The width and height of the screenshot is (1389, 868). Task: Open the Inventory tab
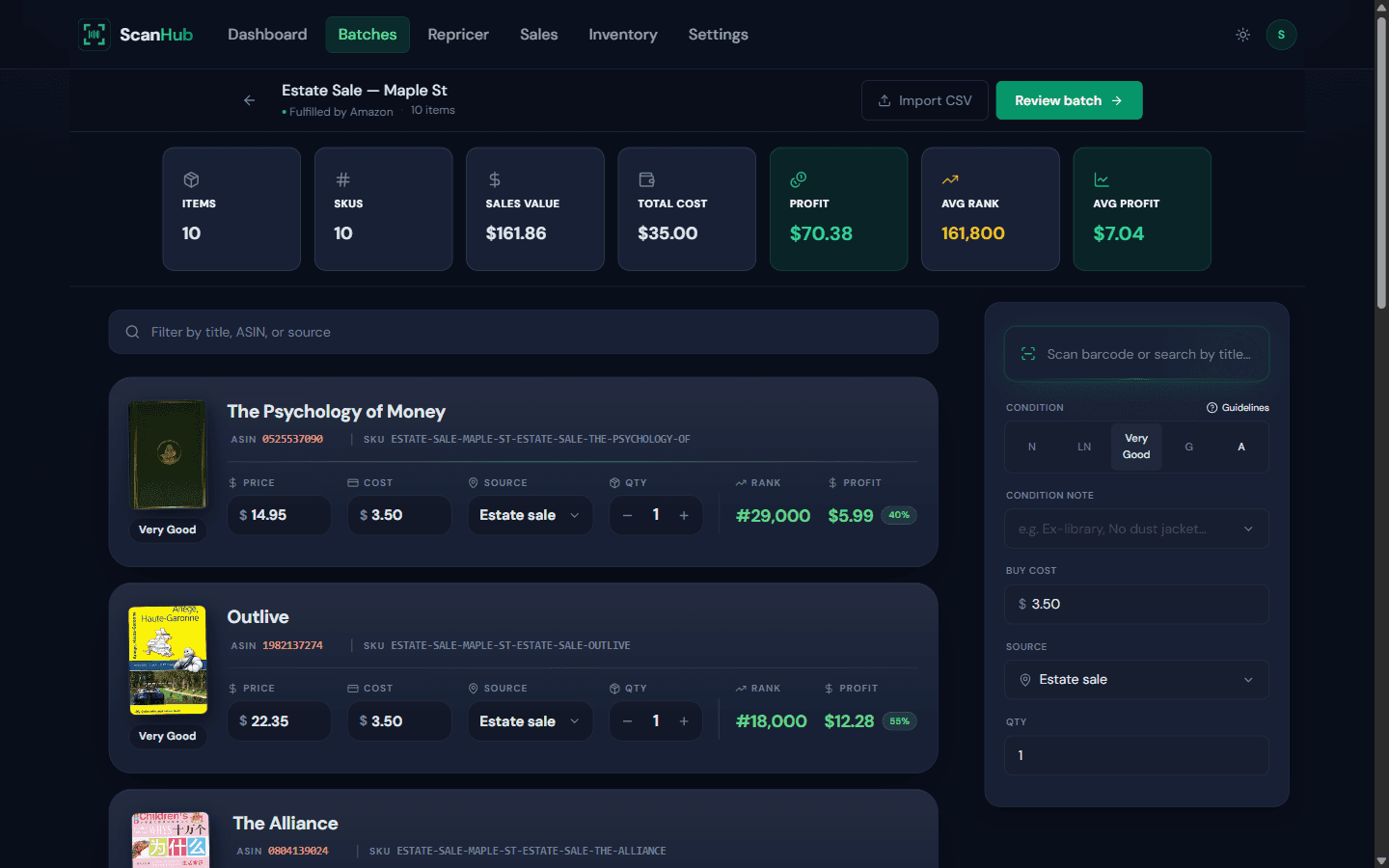click(x=623, y=35)
